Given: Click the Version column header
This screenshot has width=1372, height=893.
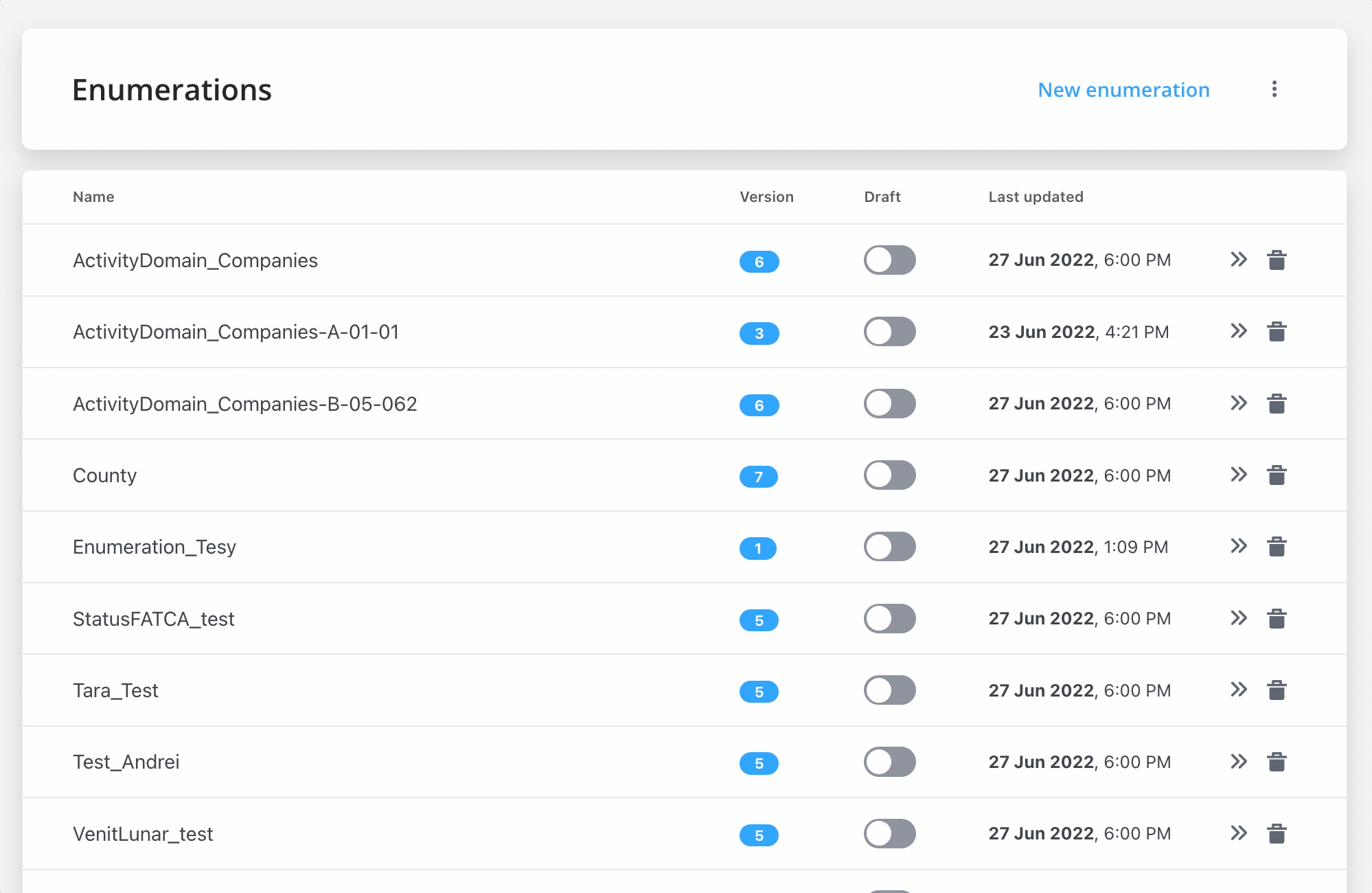Looking at the screenshot, I should pos(766,197).
